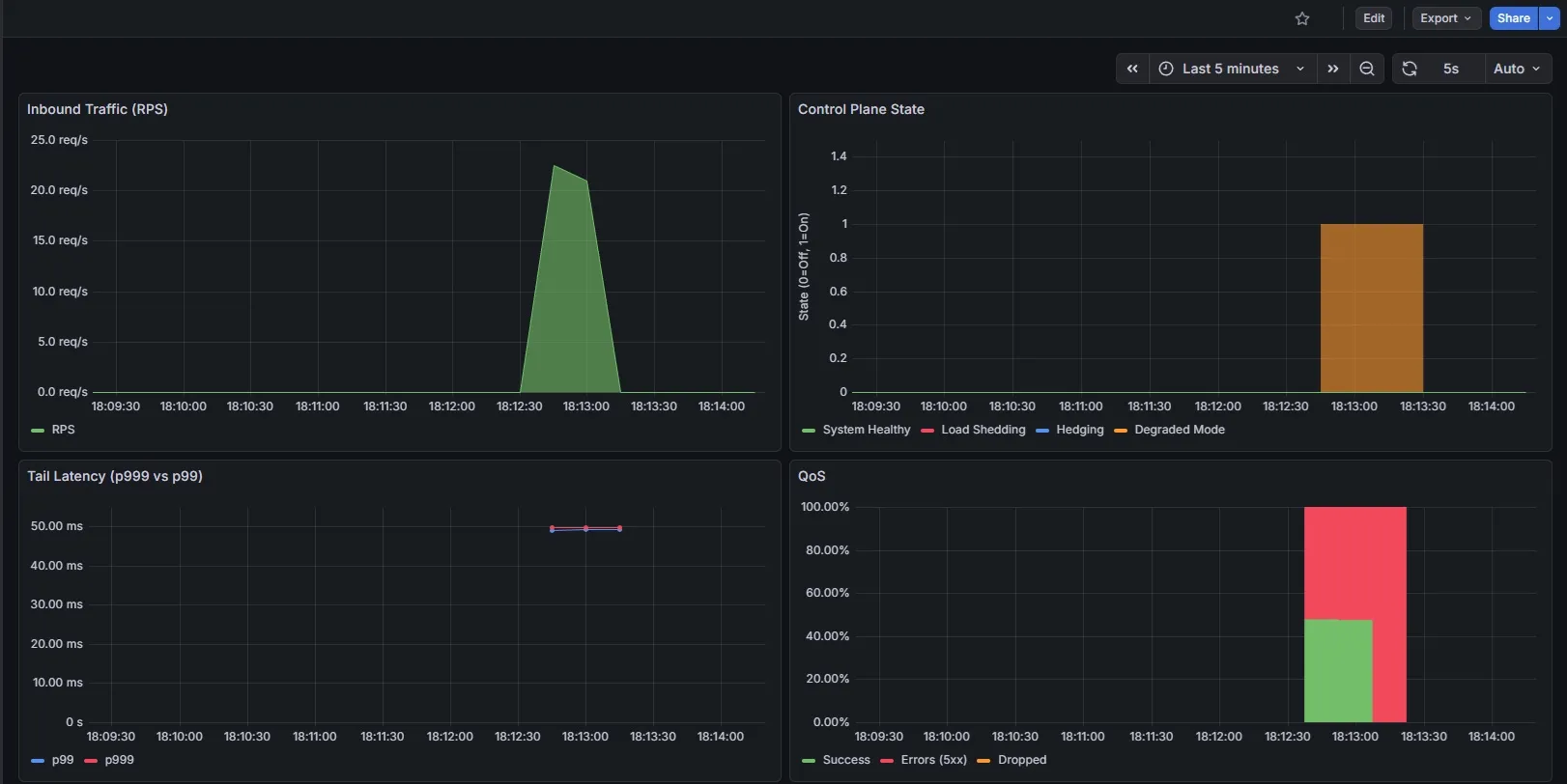
Task: Shift time range backward
Action: click(x=1132, y=69)
